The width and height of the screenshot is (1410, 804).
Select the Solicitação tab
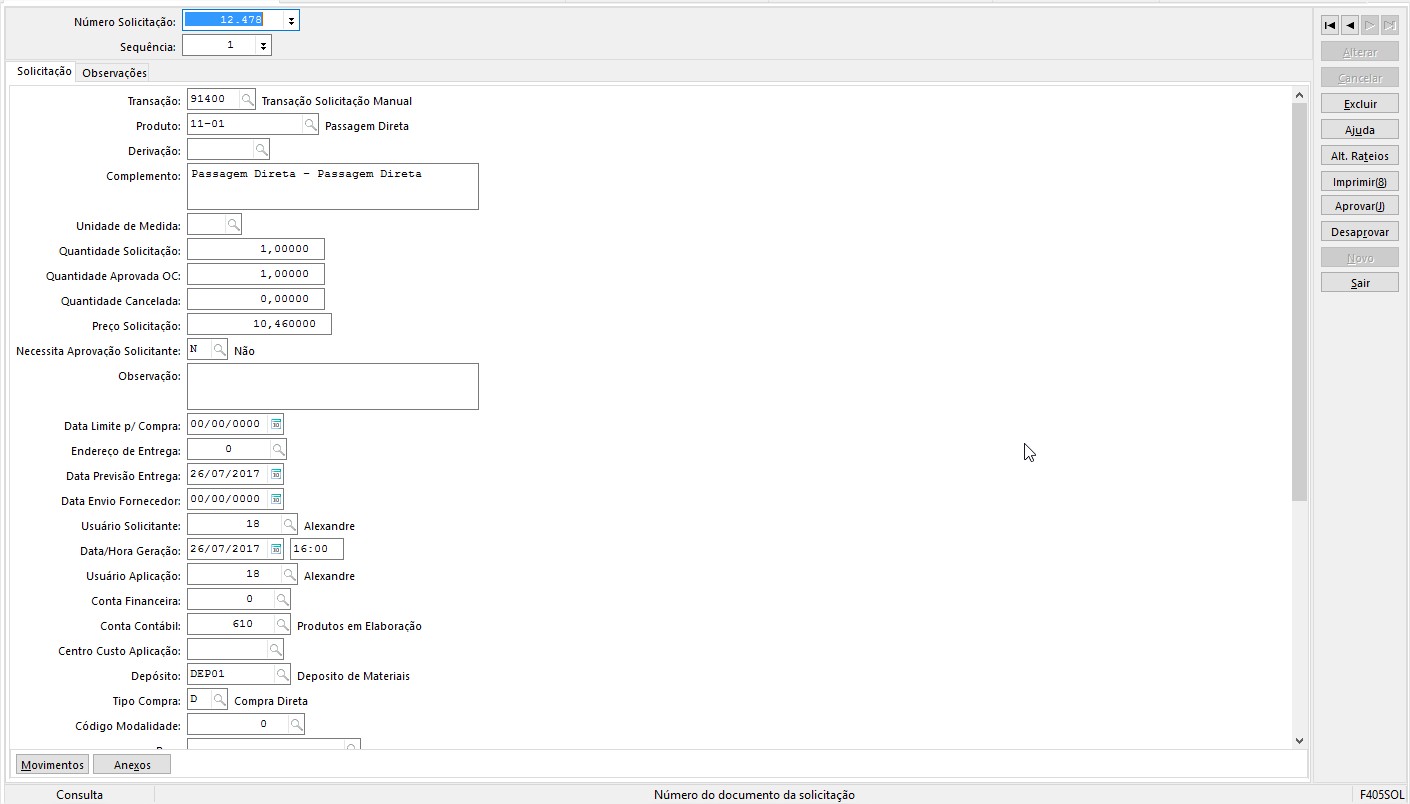click(44, 72)
